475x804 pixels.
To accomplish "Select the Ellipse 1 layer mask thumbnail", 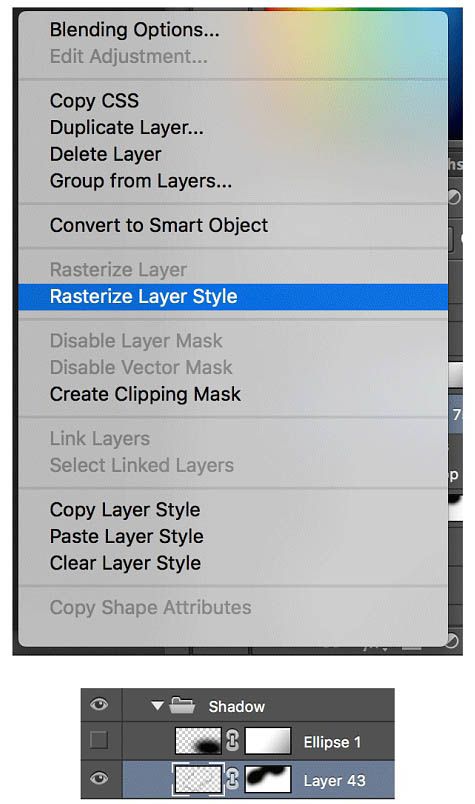I will (268, 741).
